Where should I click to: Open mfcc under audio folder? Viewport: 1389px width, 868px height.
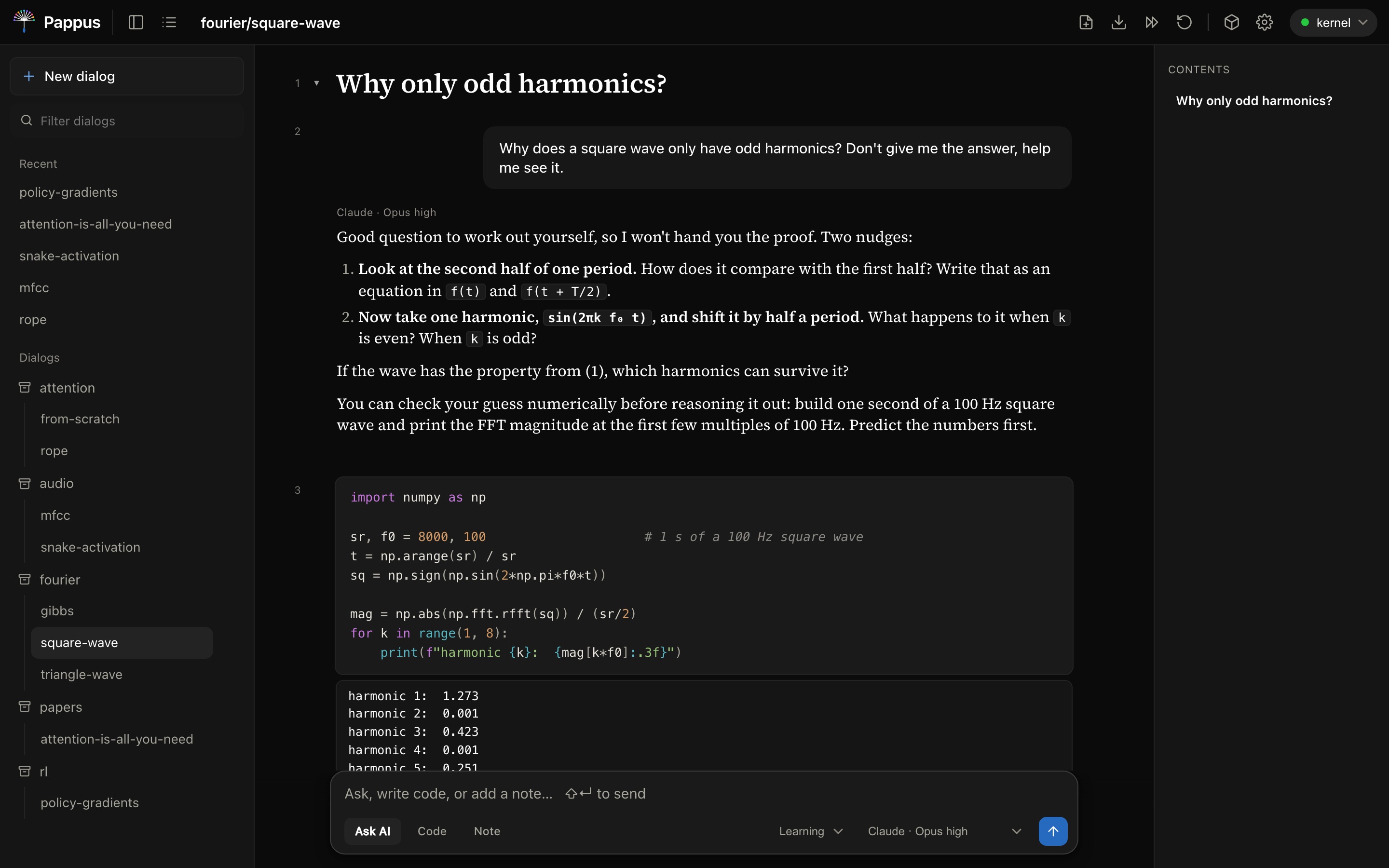coord(55,515)
